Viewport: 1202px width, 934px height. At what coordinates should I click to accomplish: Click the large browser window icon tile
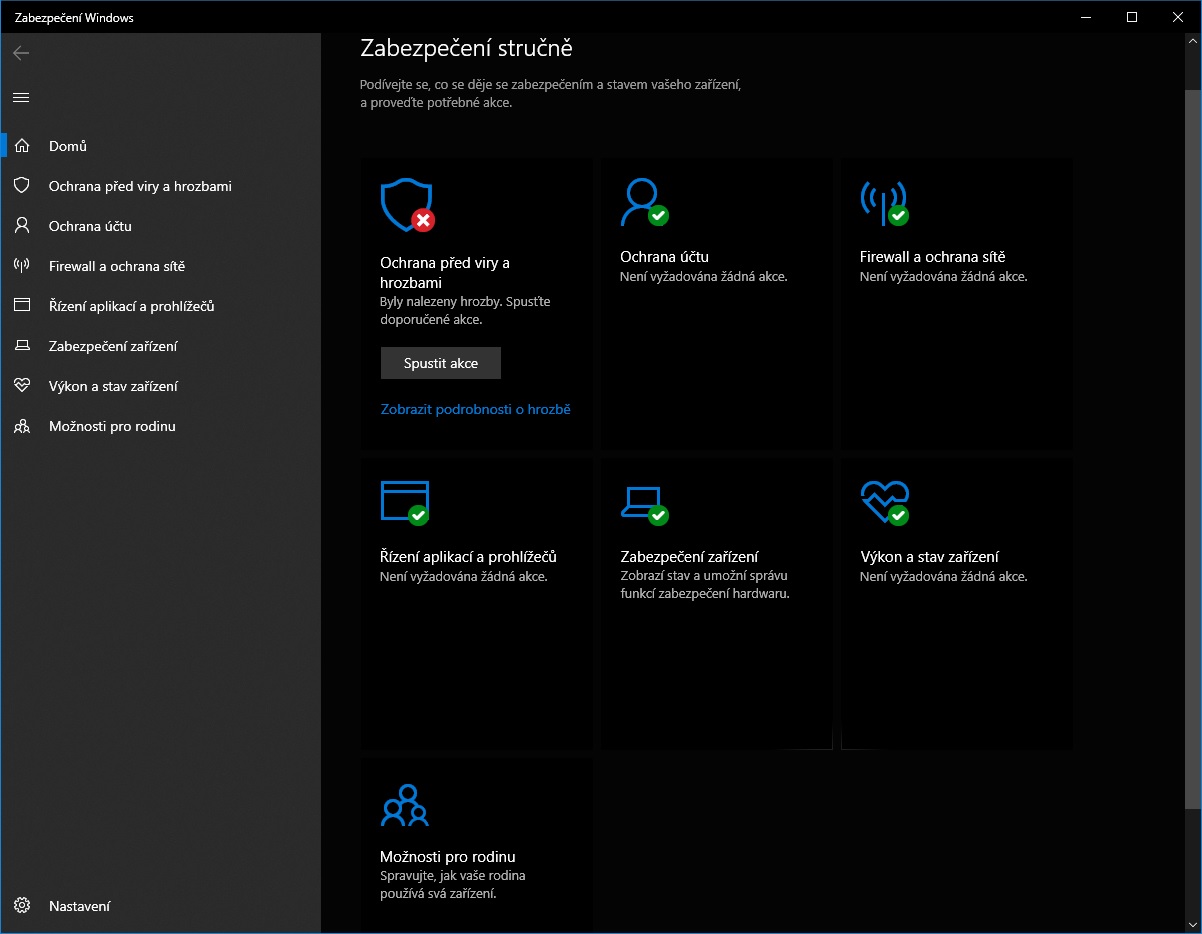406,502
